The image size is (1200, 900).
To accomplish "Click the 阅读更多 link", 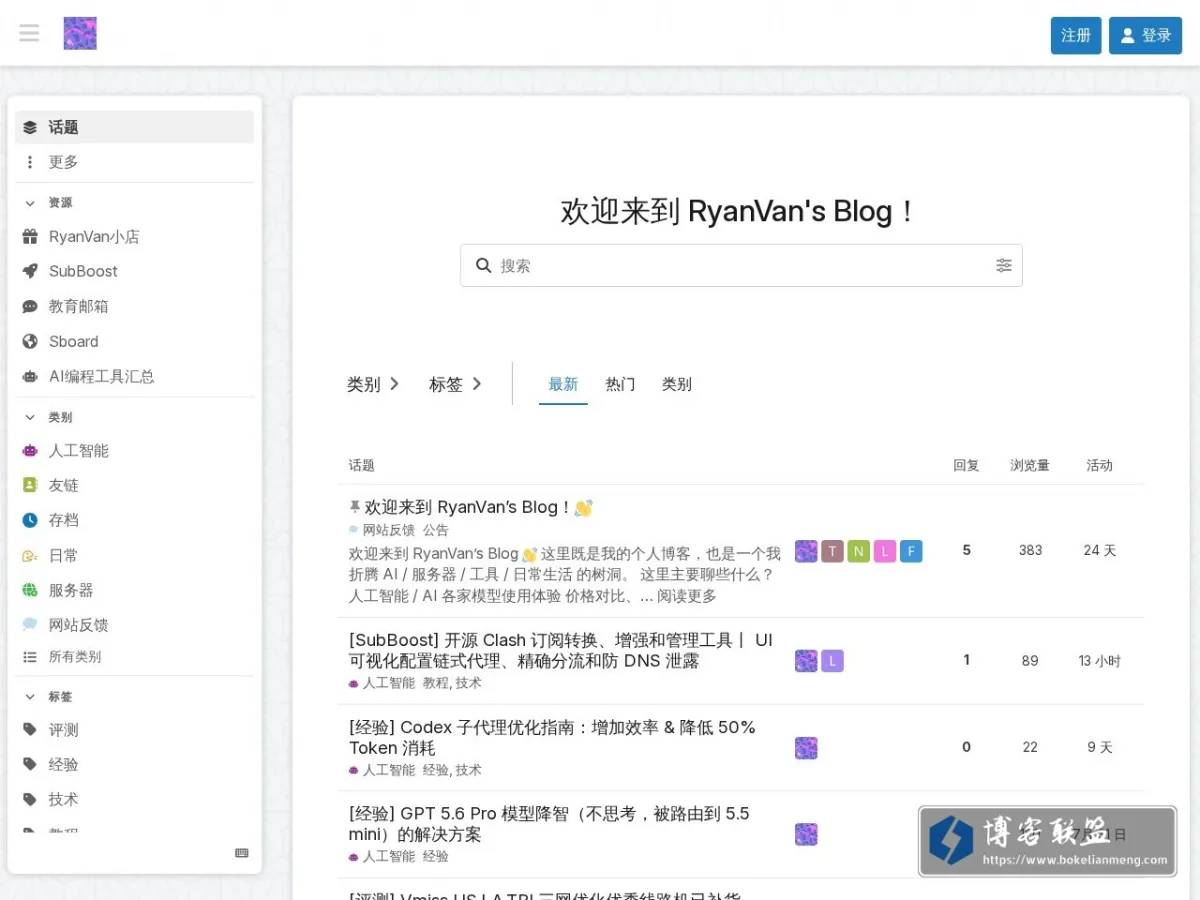I will 687,595.
